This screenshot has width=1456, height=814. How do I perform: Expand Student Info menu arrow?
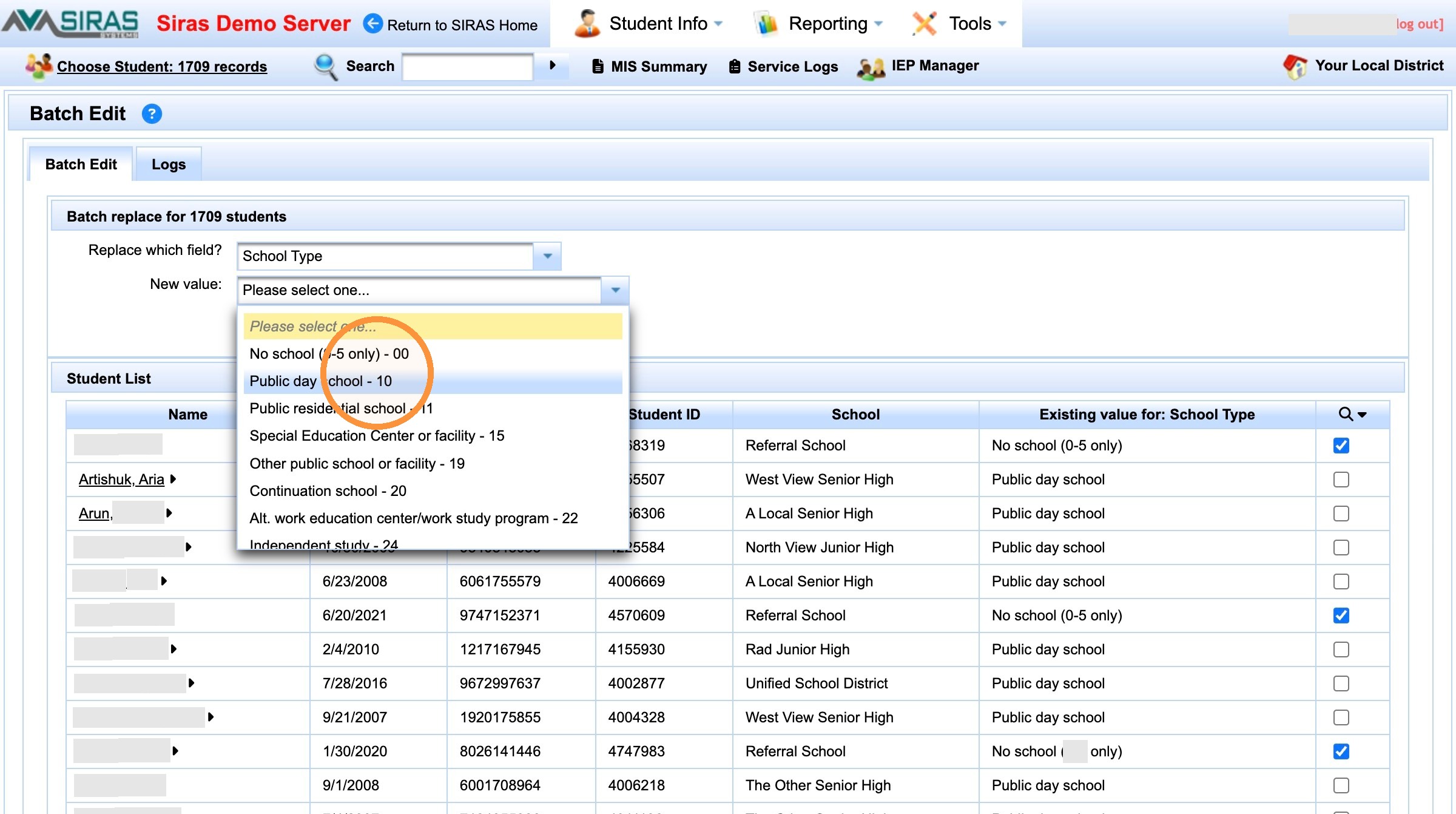click(x=718, y=24)
